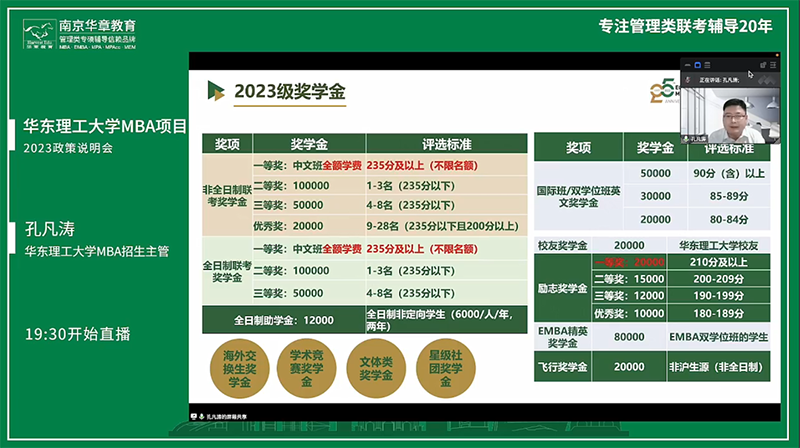
Task: Click the 评选标准 header in left table
Action: pyautogui.click(x=446, y=144)
